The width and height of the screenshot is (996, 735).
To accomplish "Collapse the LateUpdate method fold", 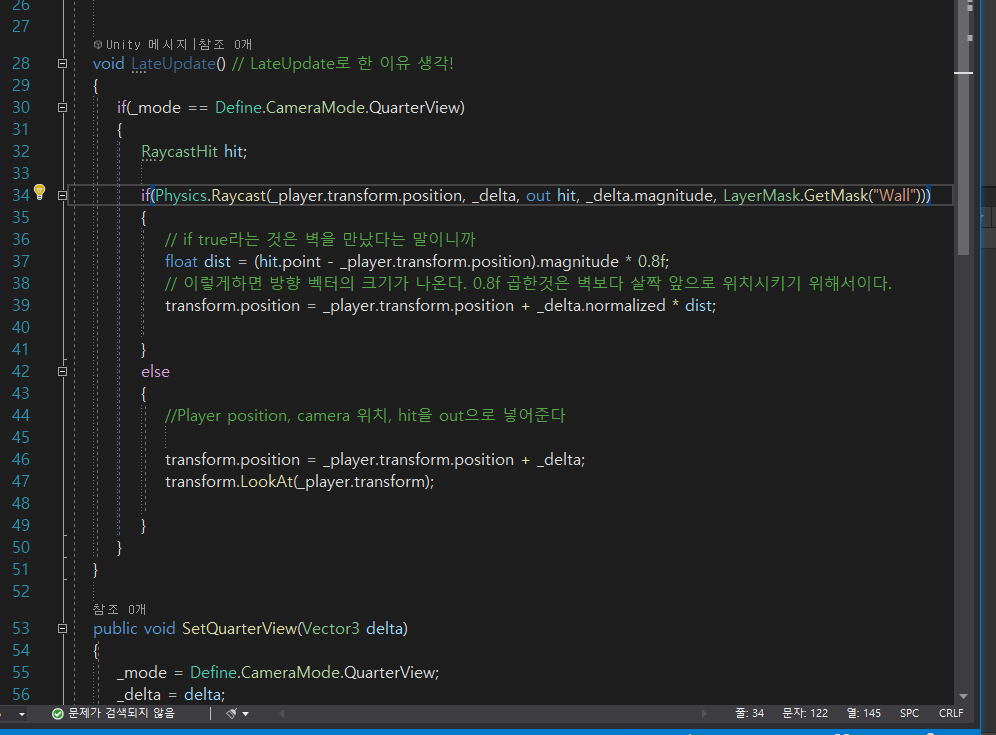I will pos(62,64).
